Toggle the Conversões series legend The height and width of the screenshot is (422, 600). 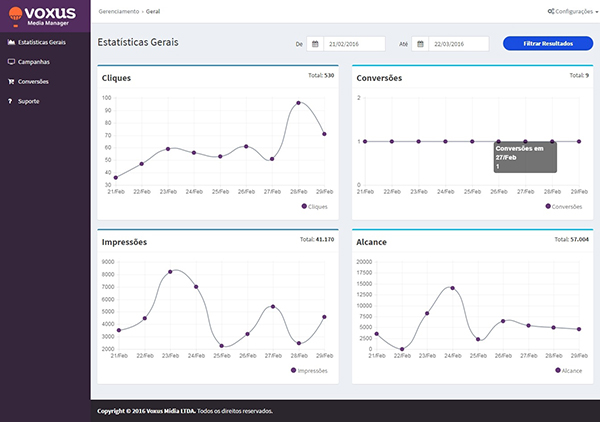coord(565,206)
